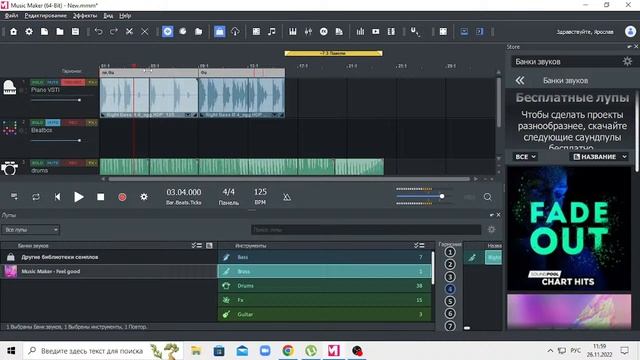Viewport: 640px width, 360px height.
Task: Click the drums track drum kit icon
Action: 9,168
